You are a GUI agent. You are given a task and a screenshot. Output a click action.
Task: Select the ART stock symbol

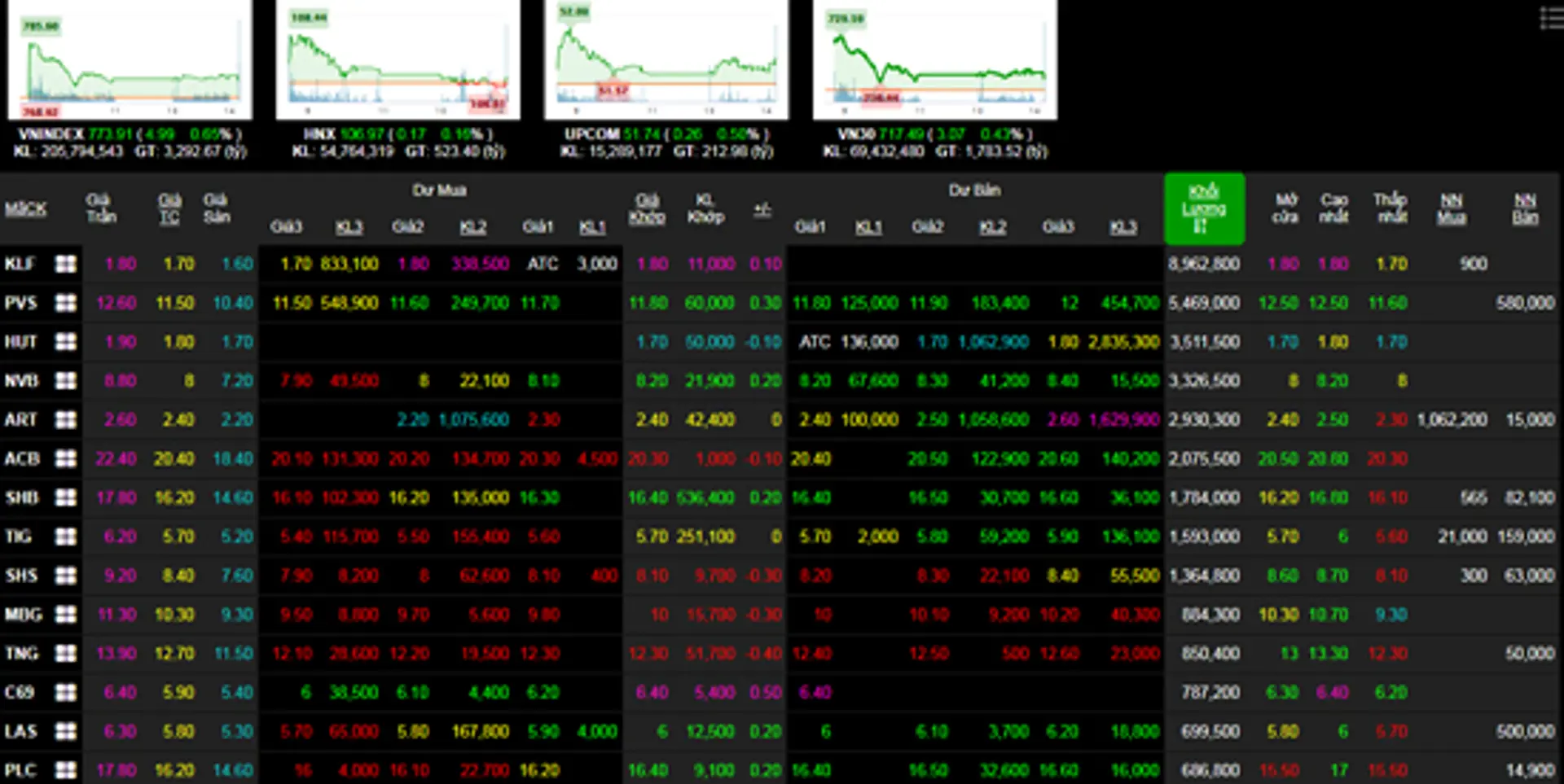click(21, 419)
